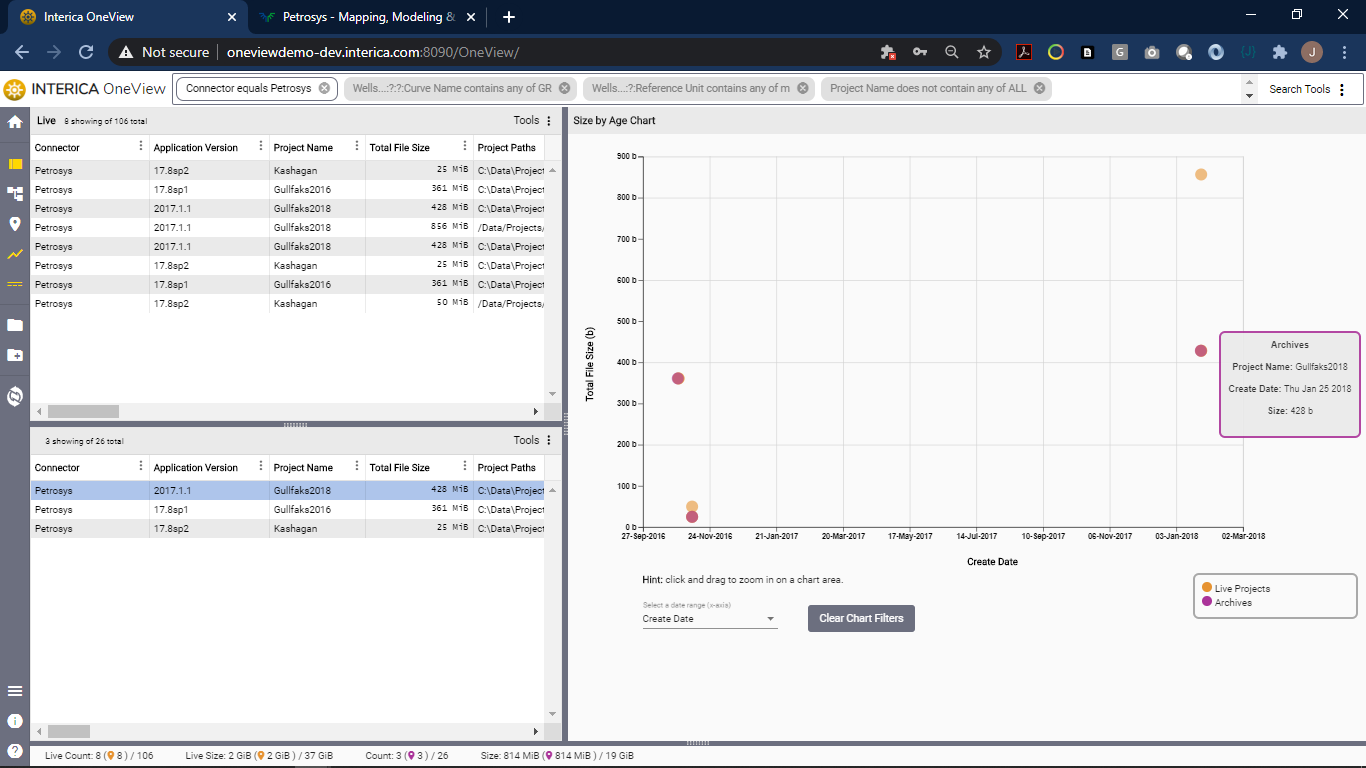Image resolution: width=1366 pixels, height=768 pixels.
Task: Select archives row Kashagan 25 MiB
Action: [288, 528]
